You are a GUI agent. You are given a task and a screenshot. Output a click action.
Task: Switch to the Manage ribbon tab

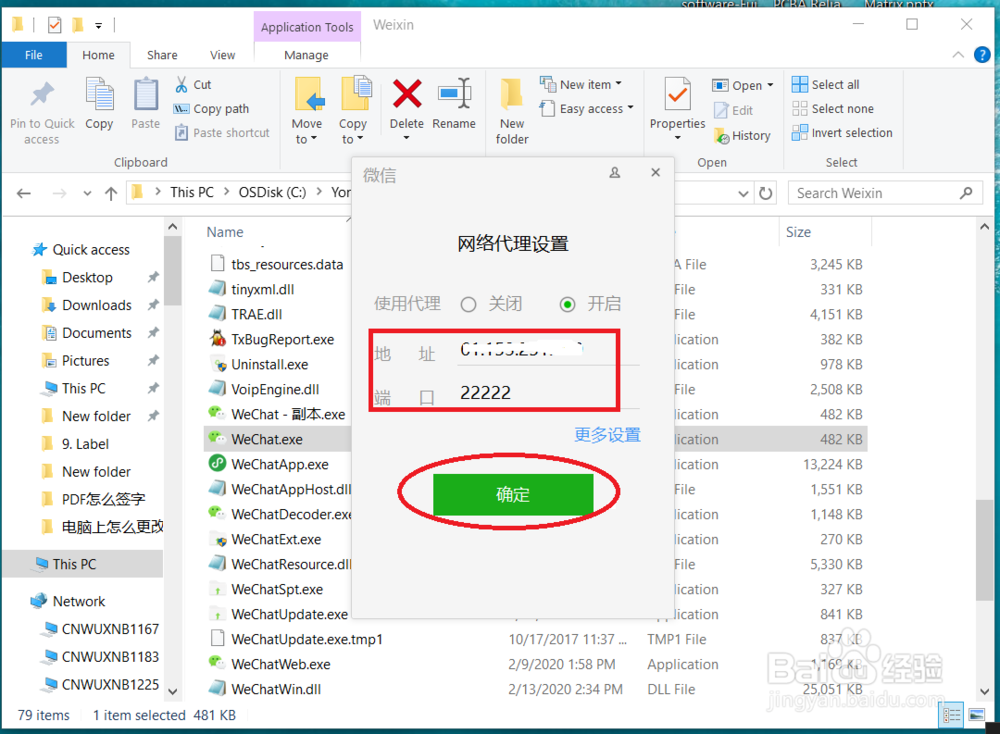[x=306, y=55]
